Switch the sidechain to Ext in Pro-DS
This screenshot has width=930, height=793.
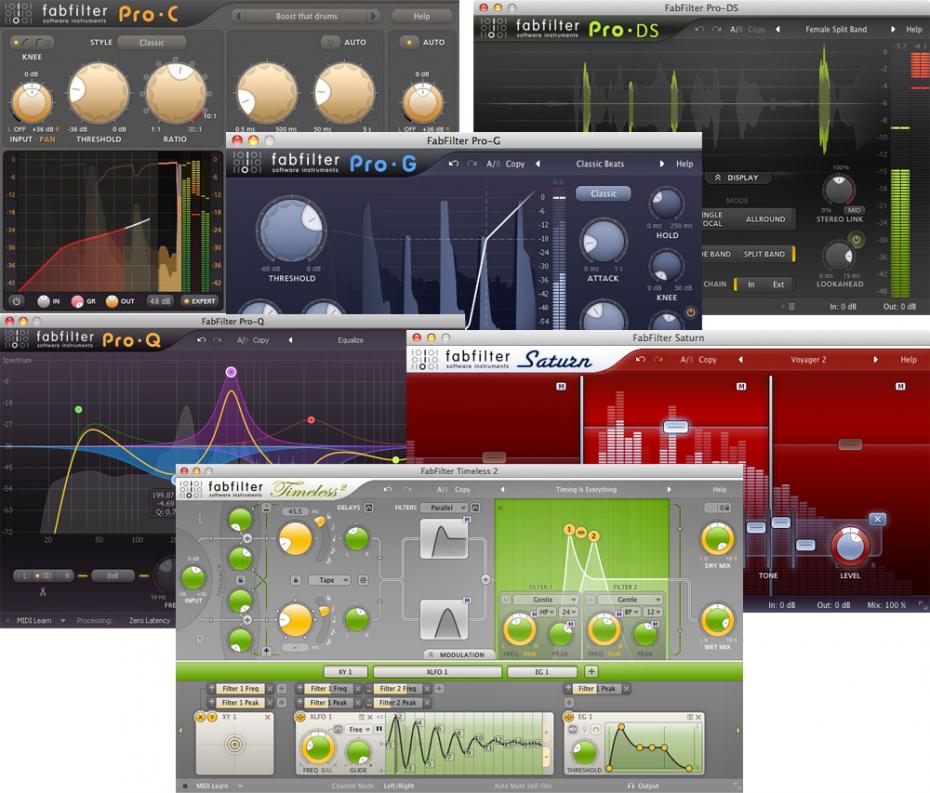pos(777,284)
